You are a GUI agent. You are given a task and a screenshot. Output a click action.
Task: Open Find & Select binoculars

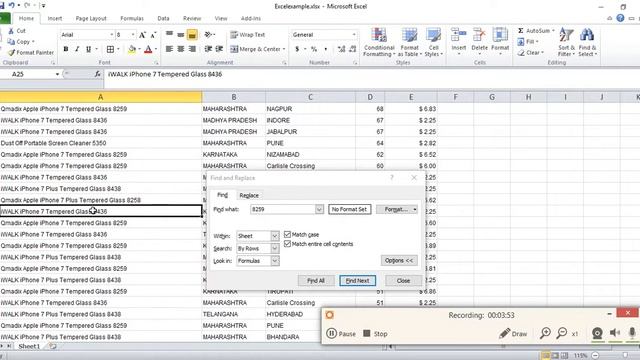coord(587,42)
